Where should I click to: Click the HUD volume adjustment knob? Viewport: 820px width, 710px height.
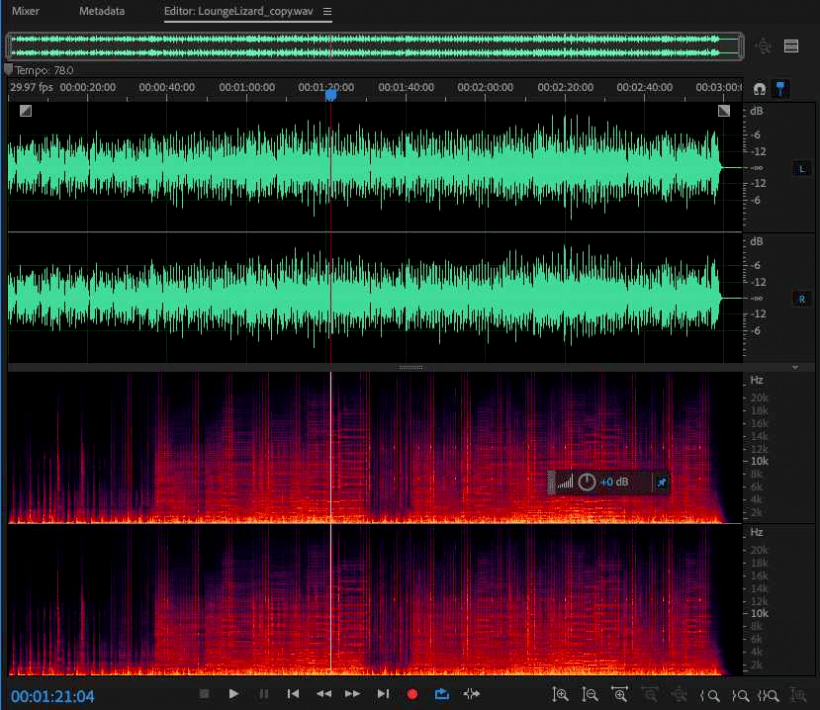587,482
